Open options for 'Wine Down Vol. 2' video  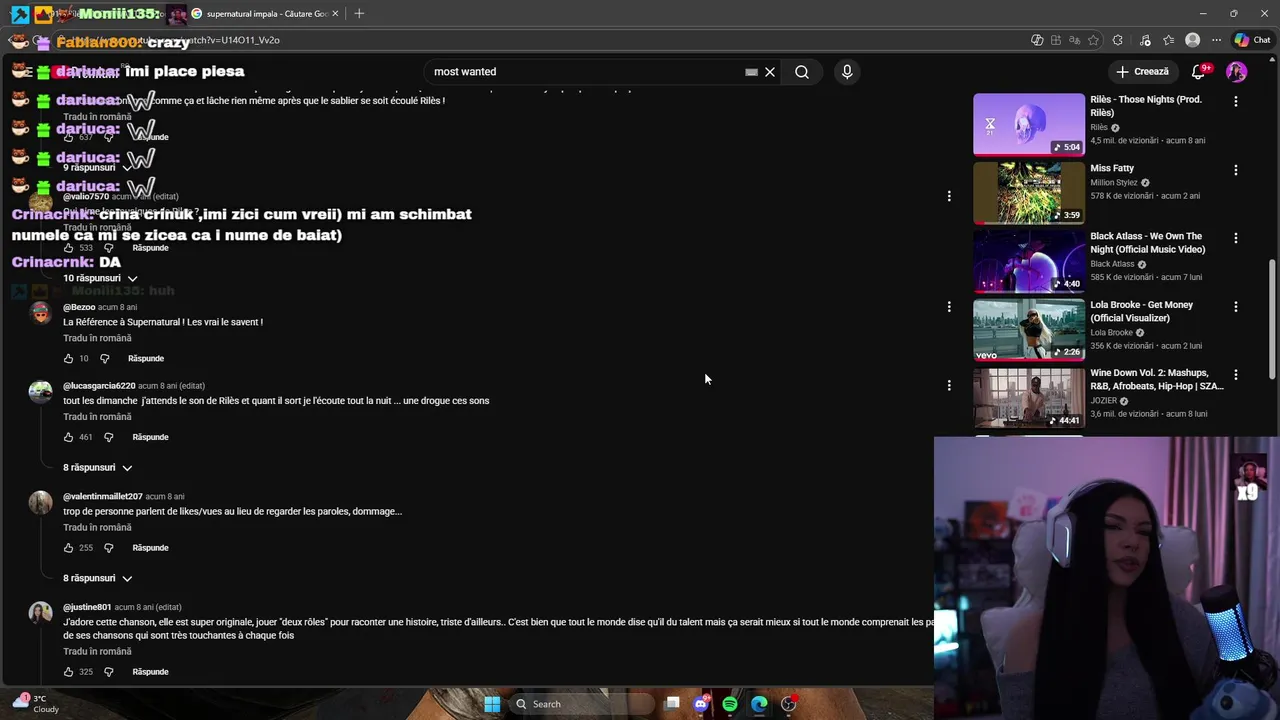coord(1235,375)
